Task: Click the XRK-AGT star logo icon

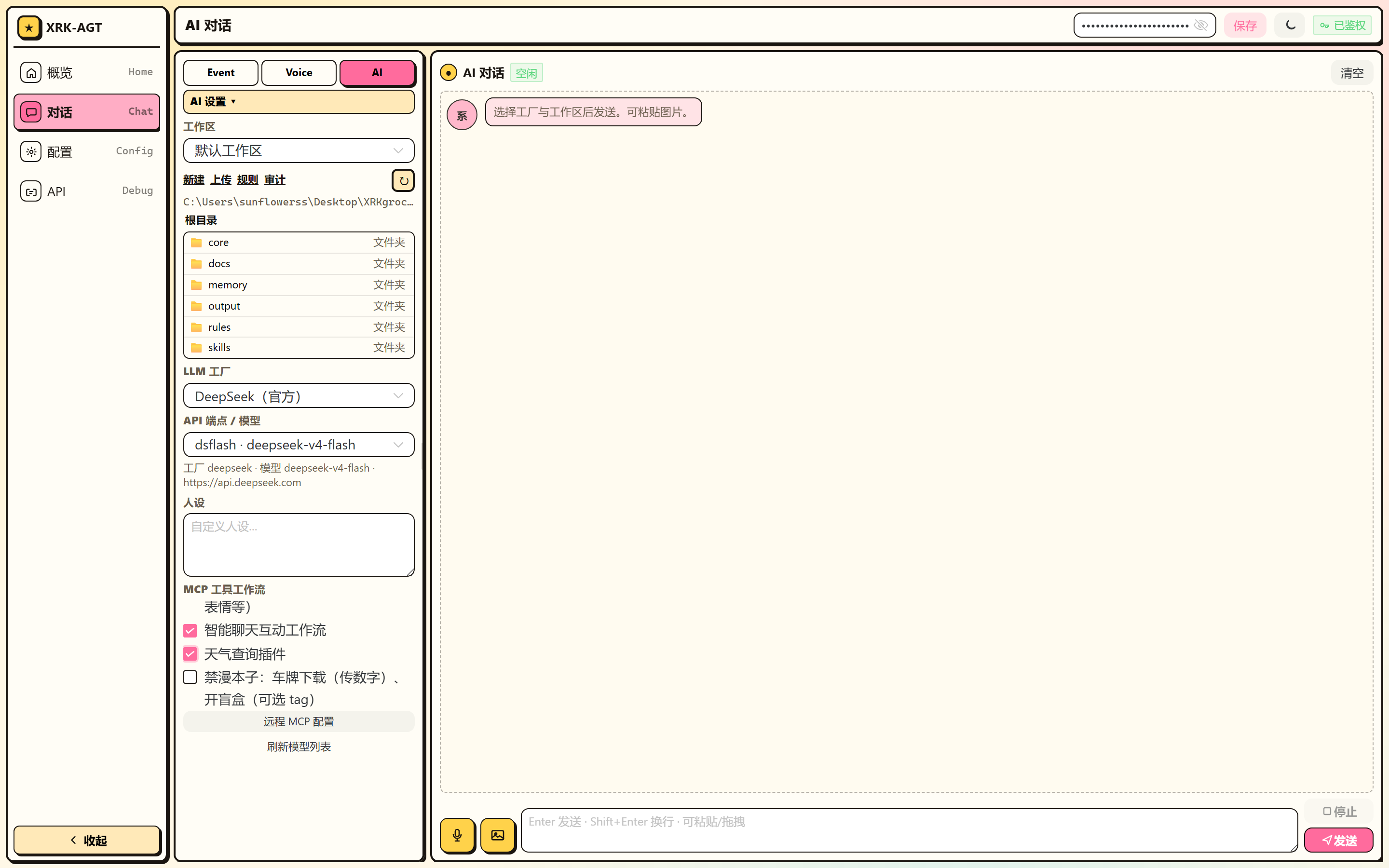Action: [29, 27]
